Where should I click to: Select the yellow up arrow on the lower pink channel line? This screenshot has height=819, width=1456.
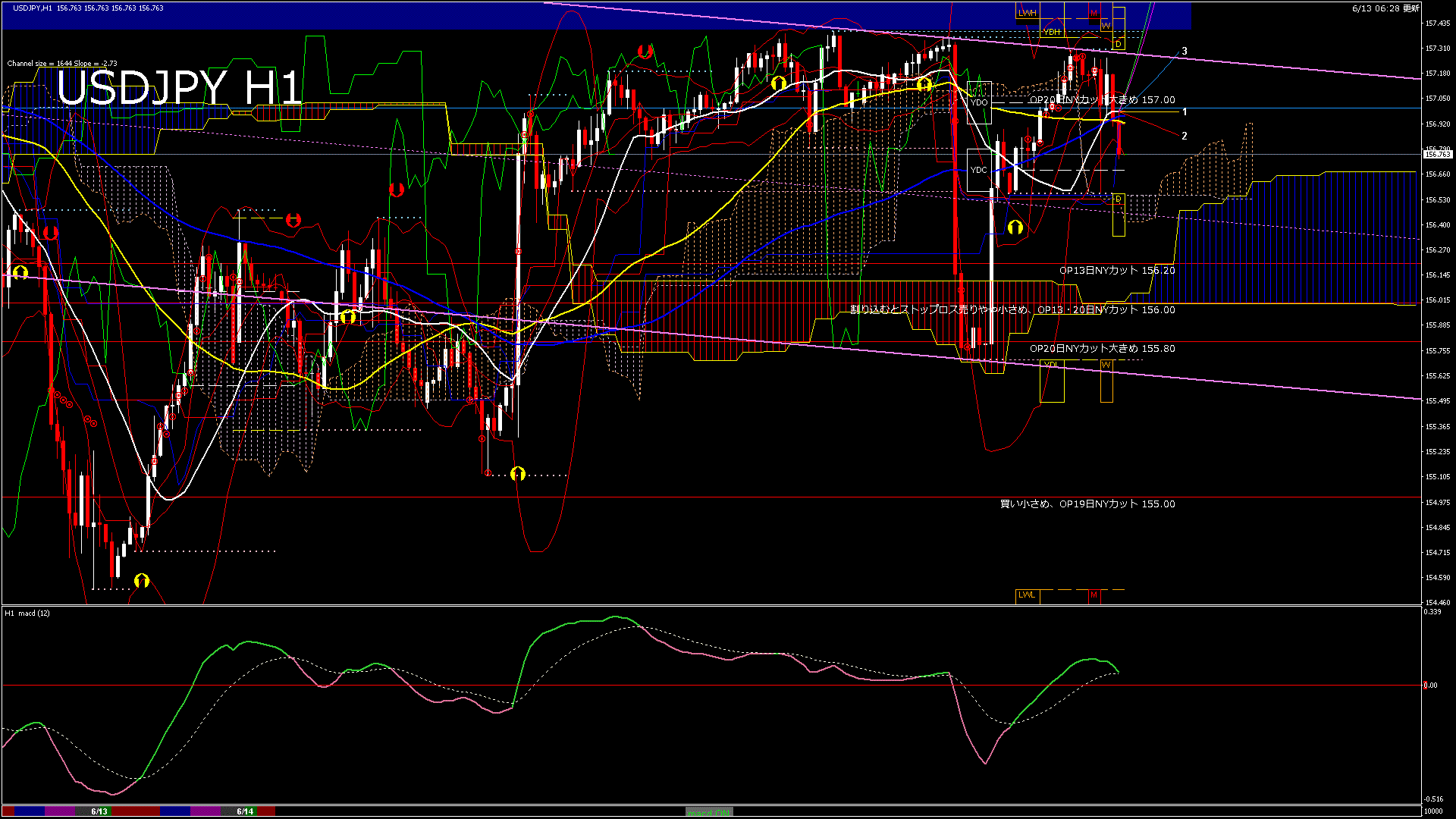point(348,317)
